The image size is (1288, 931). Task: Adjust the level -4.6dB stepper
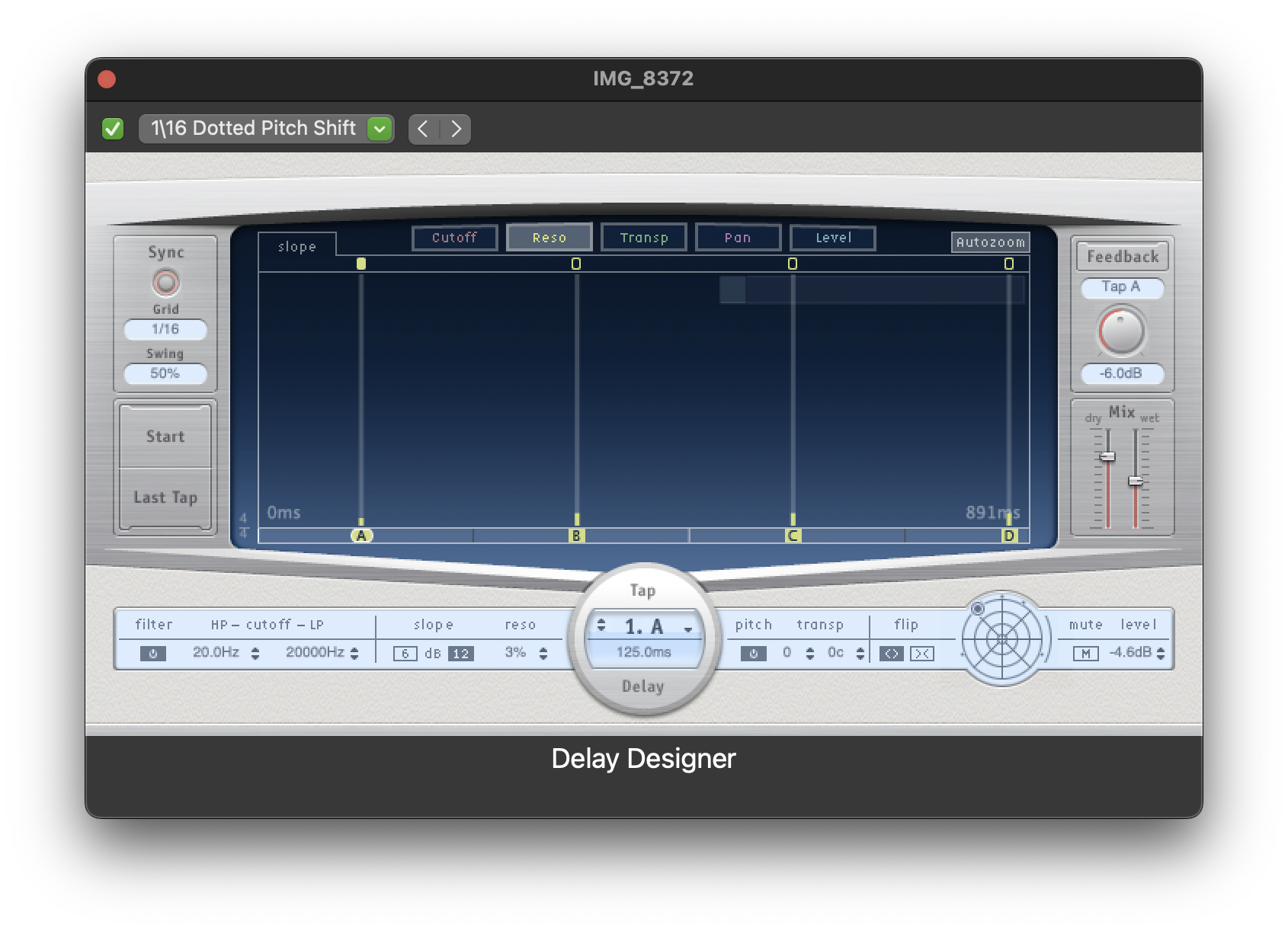point(1161,654)
